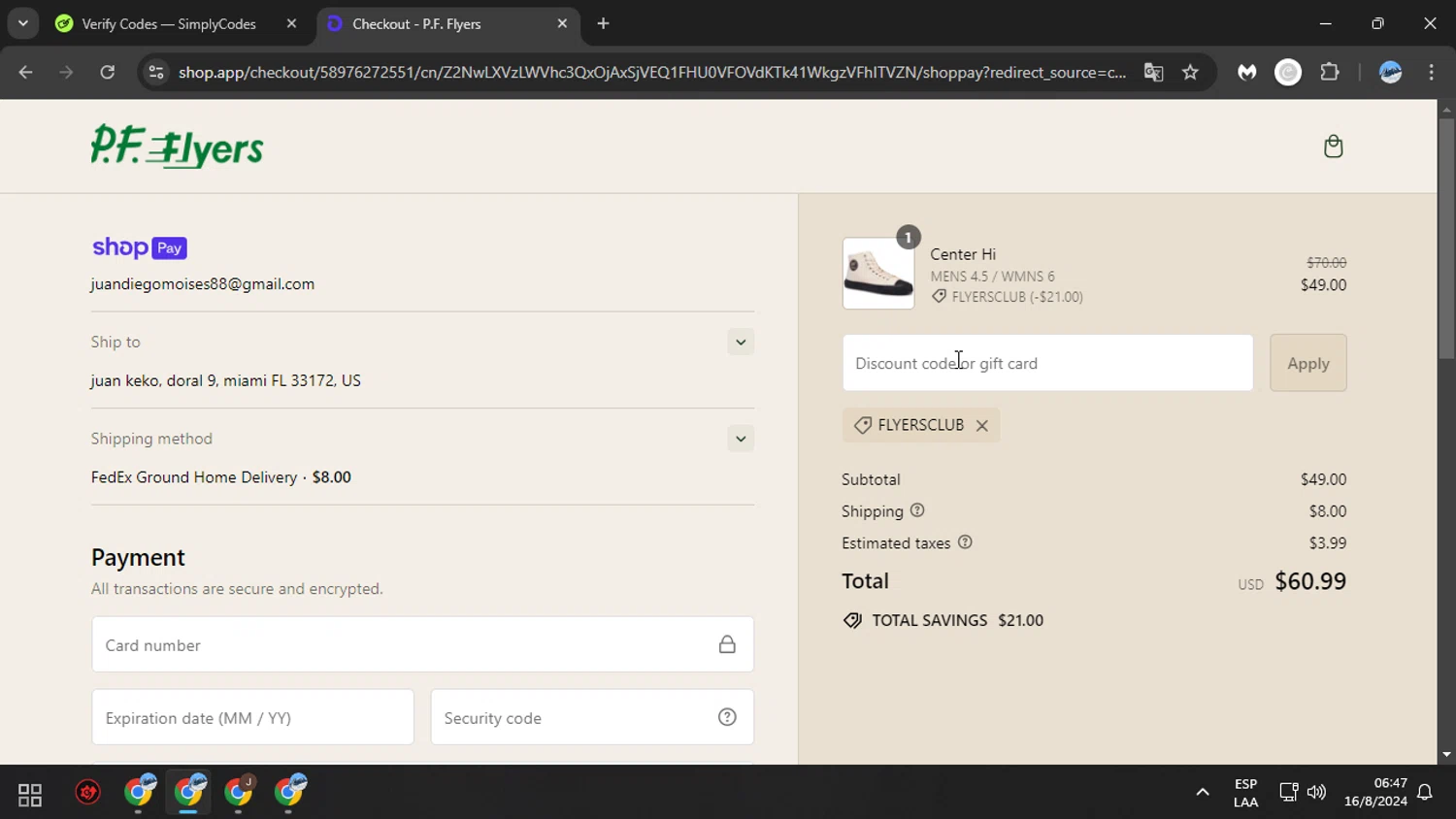Open the M browser extension icon
The width and height of the screenshot is (1456, 819).
click(x=1247, y=72)
